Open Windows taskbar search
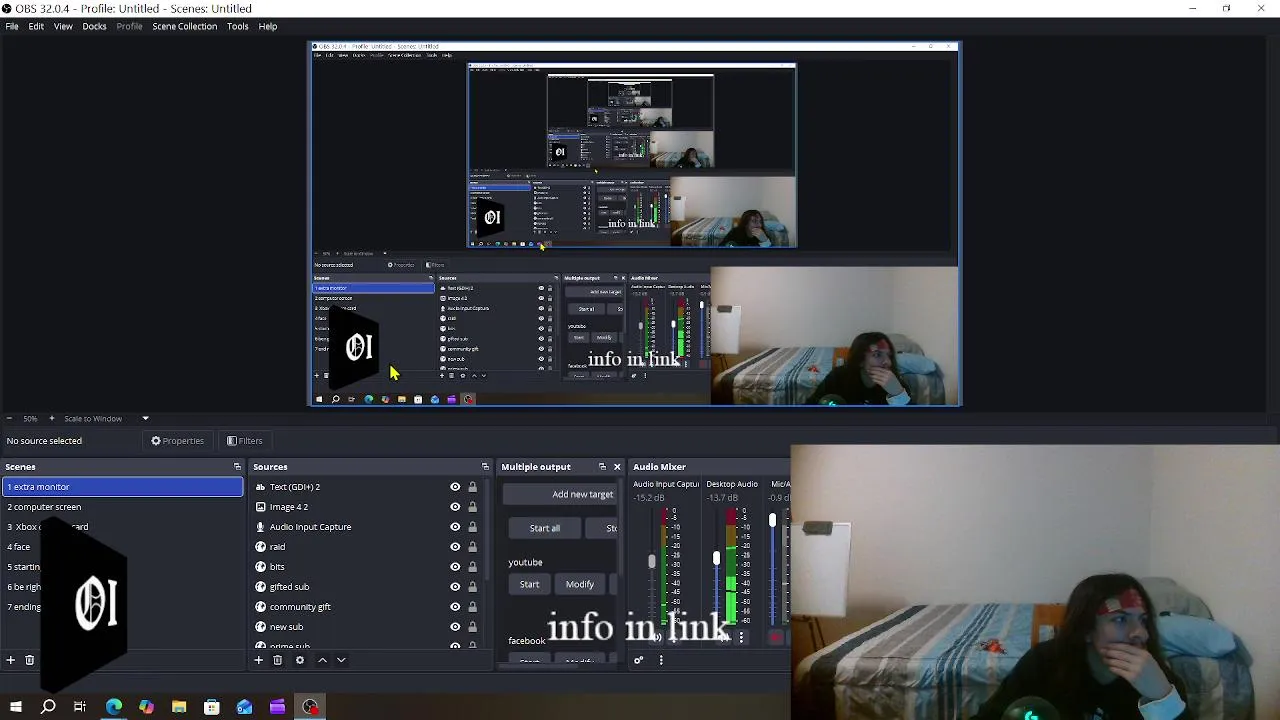Image resolution: width=1280 pixels, height=720 pixels. 48,707
